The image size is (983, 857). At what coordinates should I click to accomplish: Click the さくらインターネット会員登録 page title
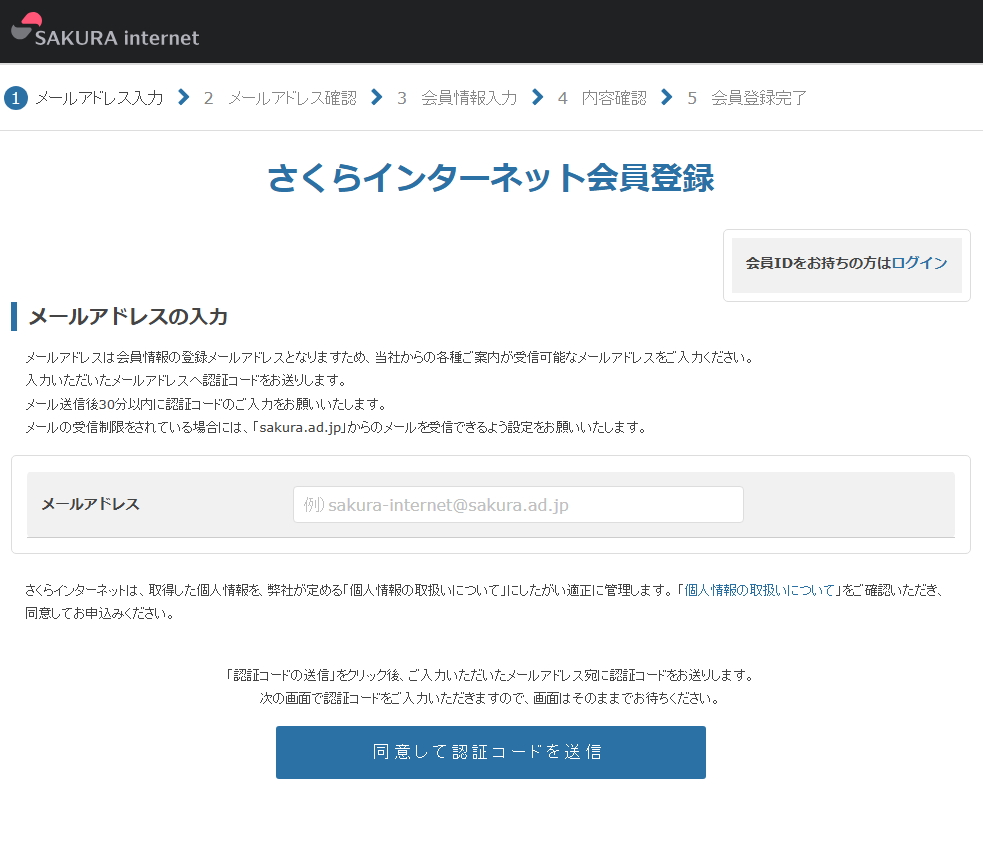(491, 178)
